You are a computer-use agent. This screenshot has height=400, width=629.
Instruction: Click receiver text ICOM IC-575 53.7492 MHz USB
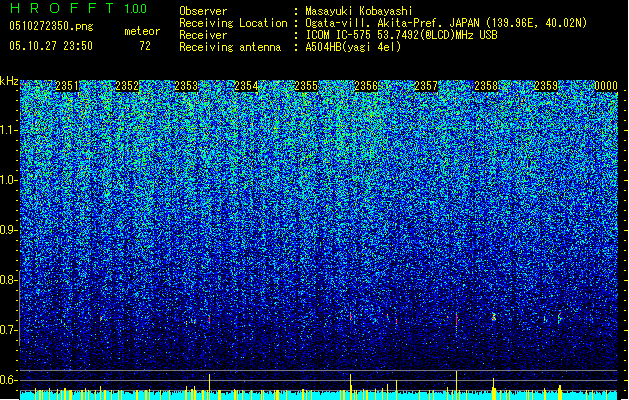click(x=402, y=35)
